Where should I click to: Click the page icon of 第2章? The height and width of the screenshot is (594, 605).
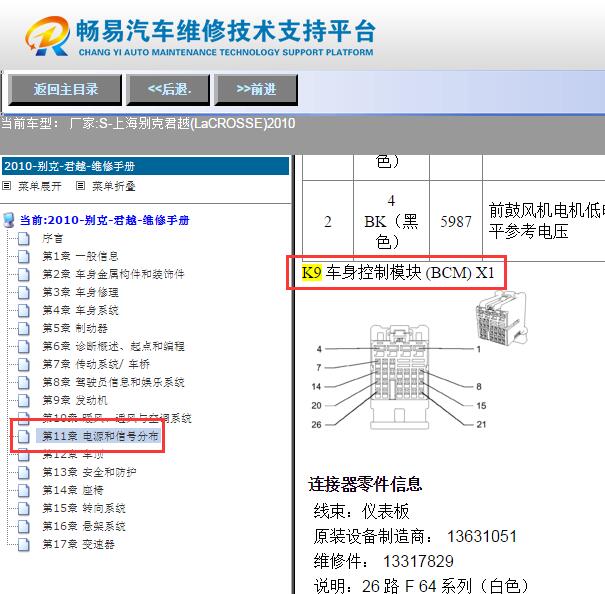[24, 275]
